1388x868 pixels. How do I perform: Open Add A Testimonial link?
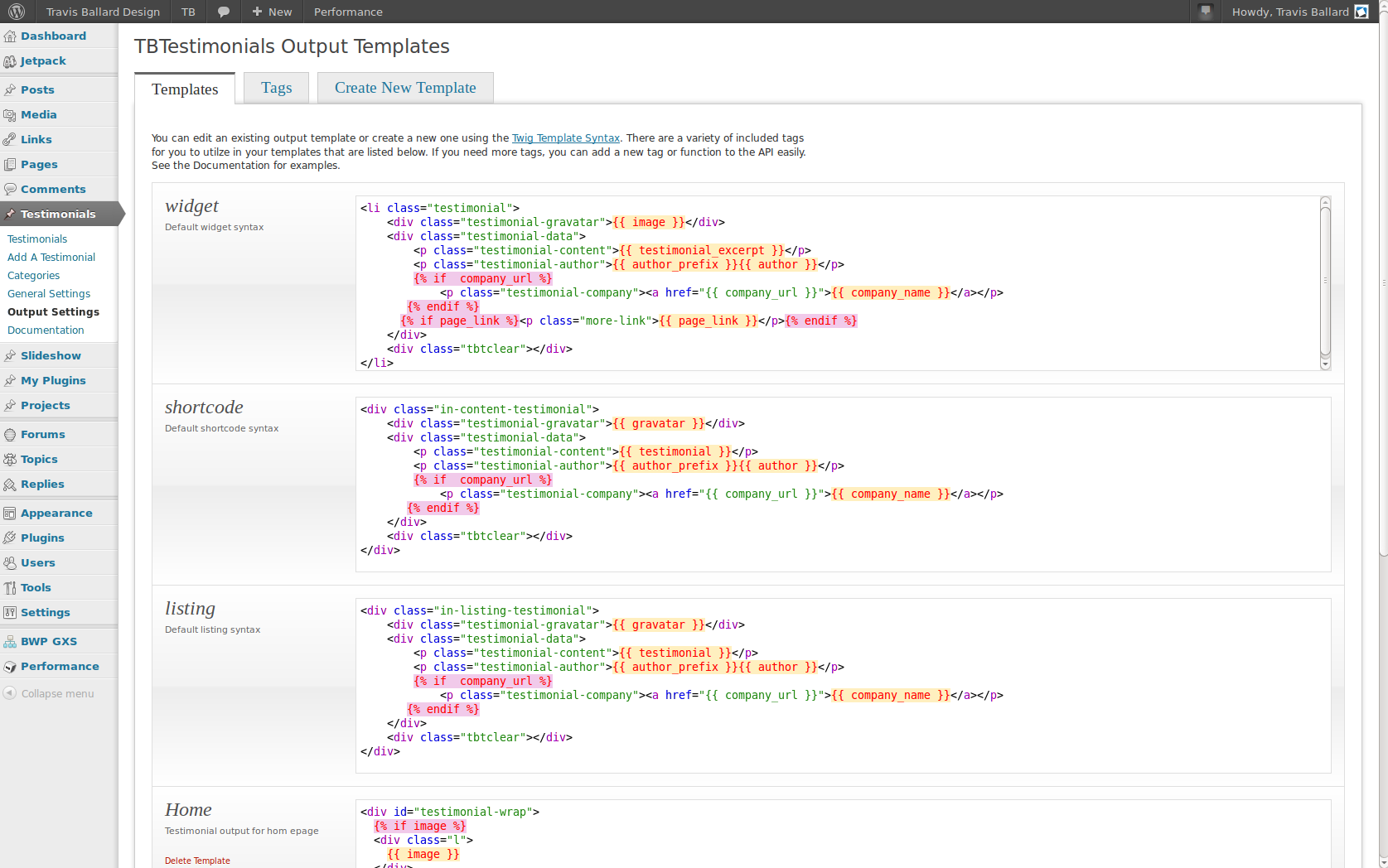coord(51,258)
